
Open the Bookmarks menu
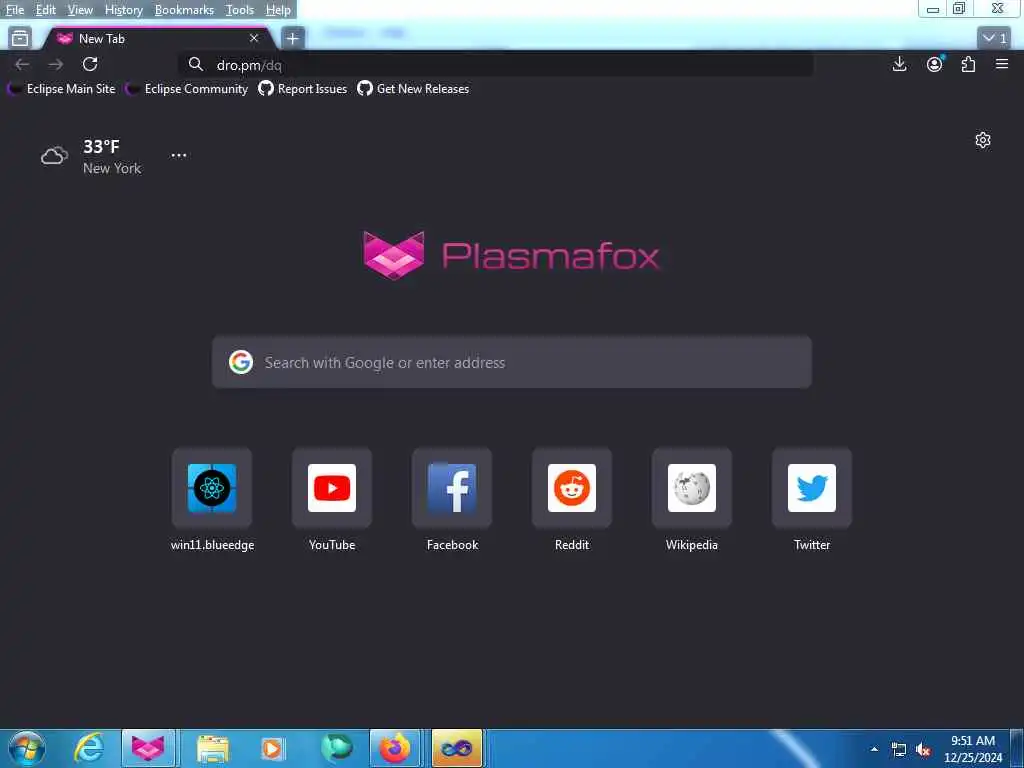184,10
